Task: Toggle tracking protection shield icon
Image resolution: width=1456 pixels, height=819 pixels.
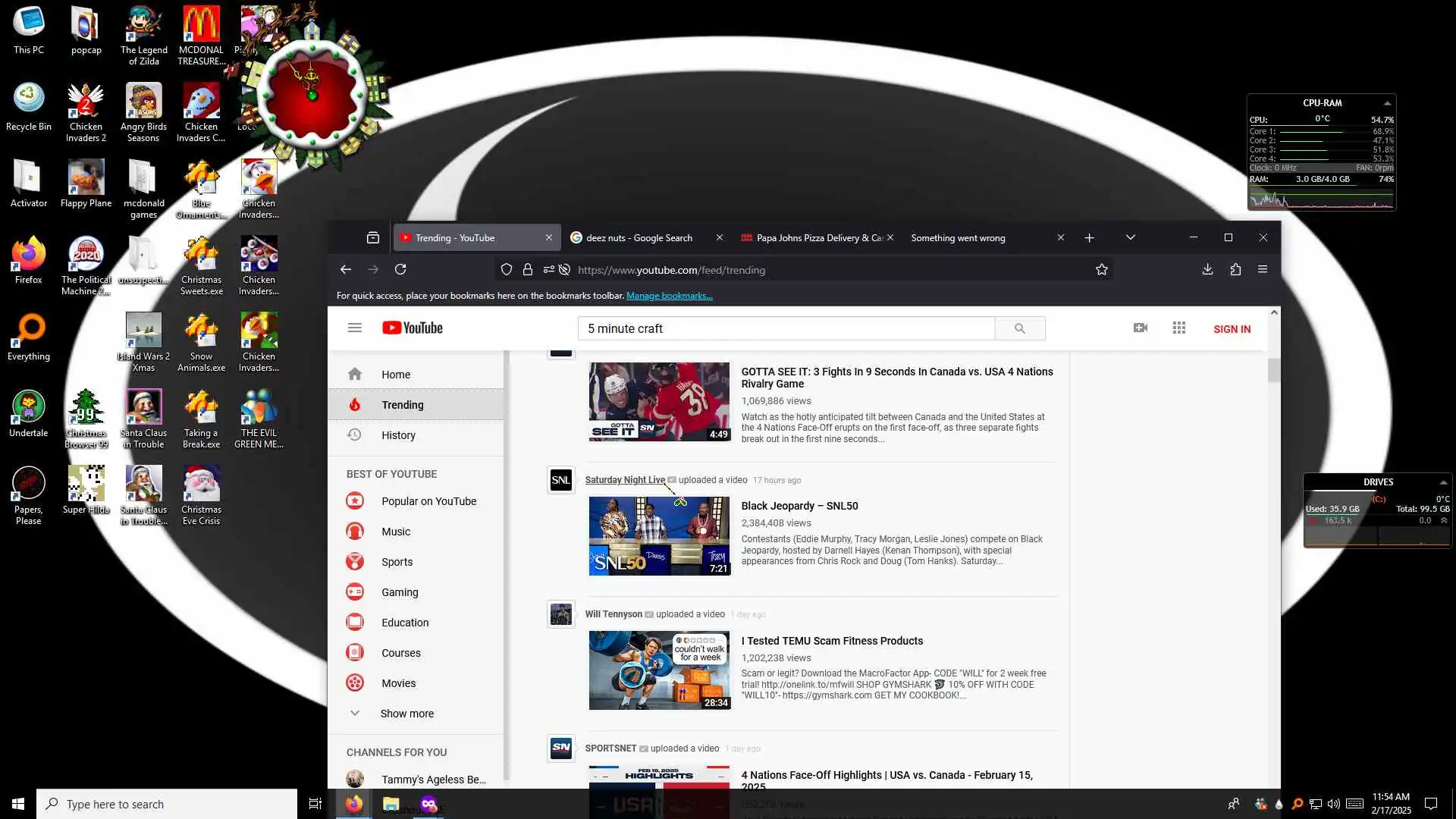Action: [x=507, y=269]
